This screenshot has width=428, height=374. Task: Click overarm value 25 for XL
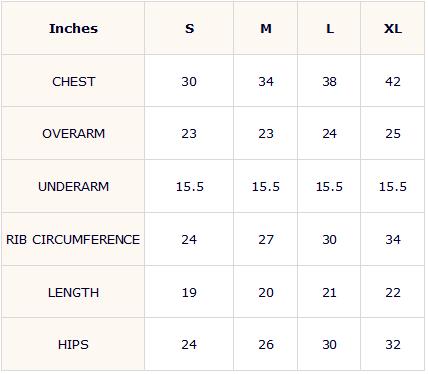[x=393, y=134]
